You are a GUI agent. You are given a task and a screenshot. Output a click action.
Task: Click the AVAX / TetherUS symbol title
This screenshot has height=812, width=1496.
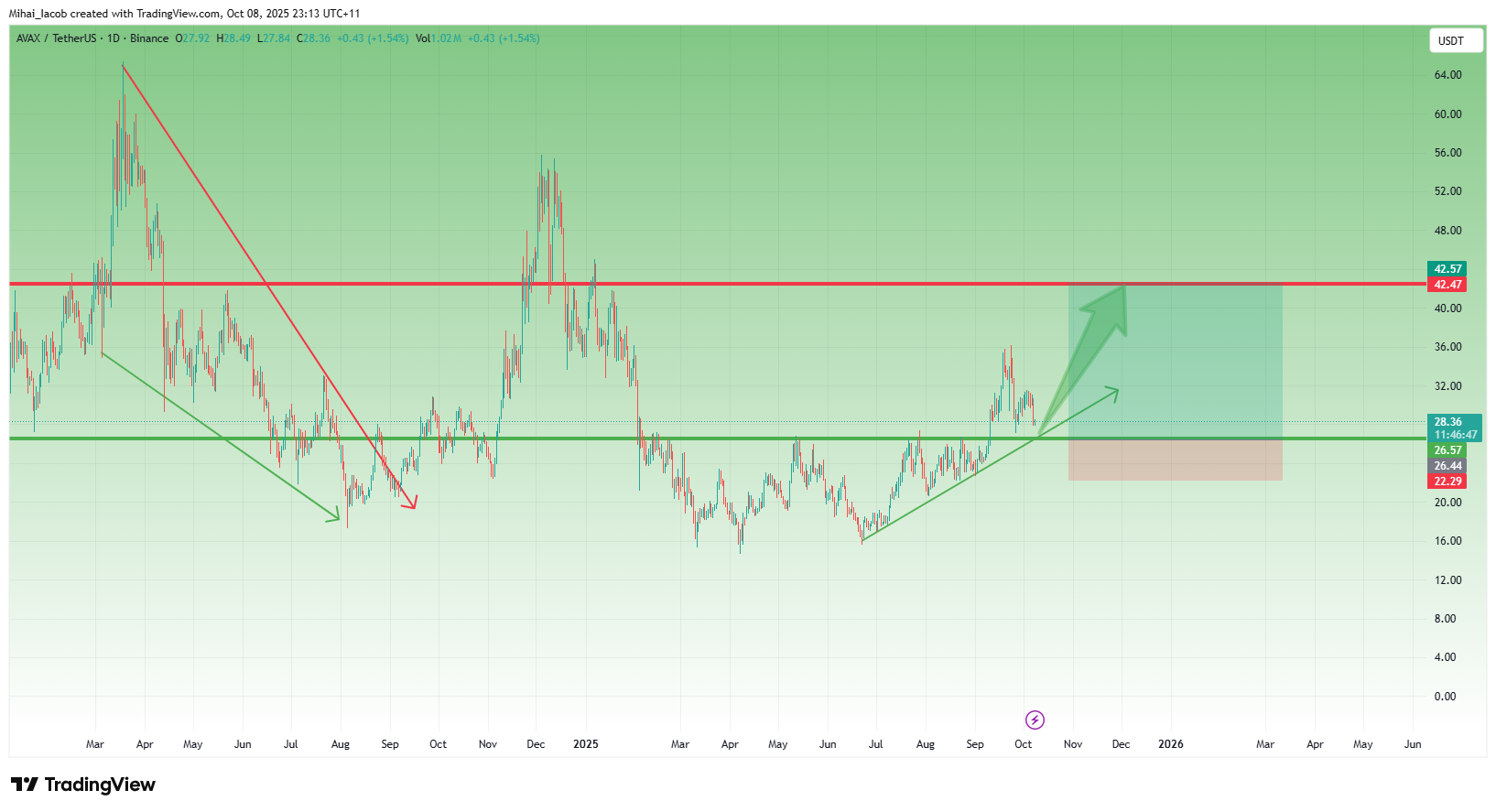[x=56, y=38]
